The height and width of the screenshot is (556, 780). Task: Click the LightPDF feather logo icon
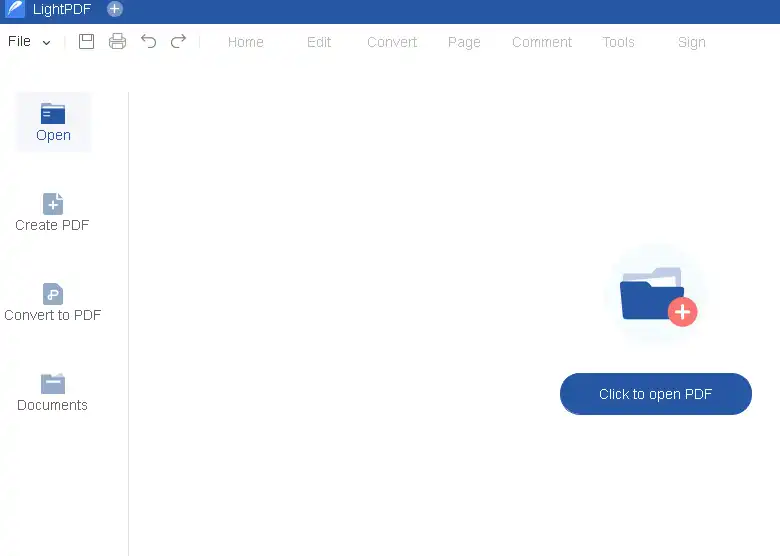tap(15, 9)
